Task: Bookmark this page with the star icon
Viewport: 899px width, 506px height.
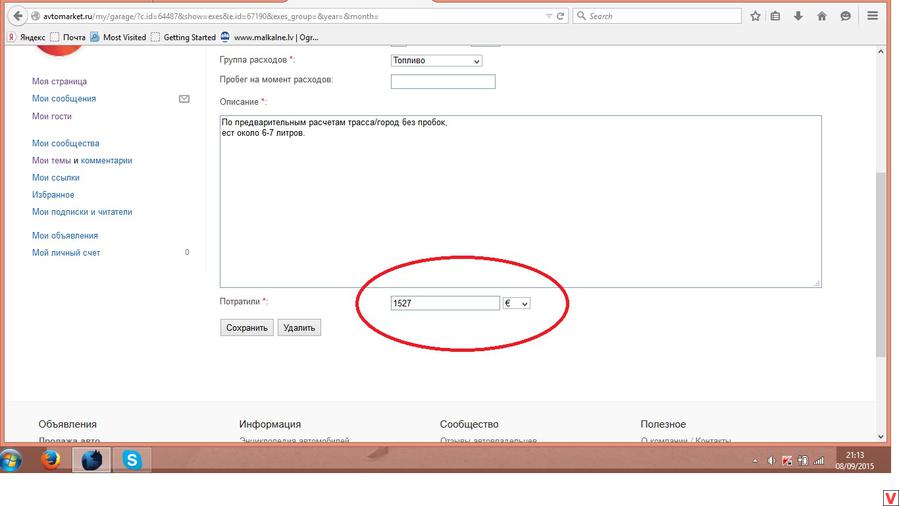Action: tap(755, 16)
